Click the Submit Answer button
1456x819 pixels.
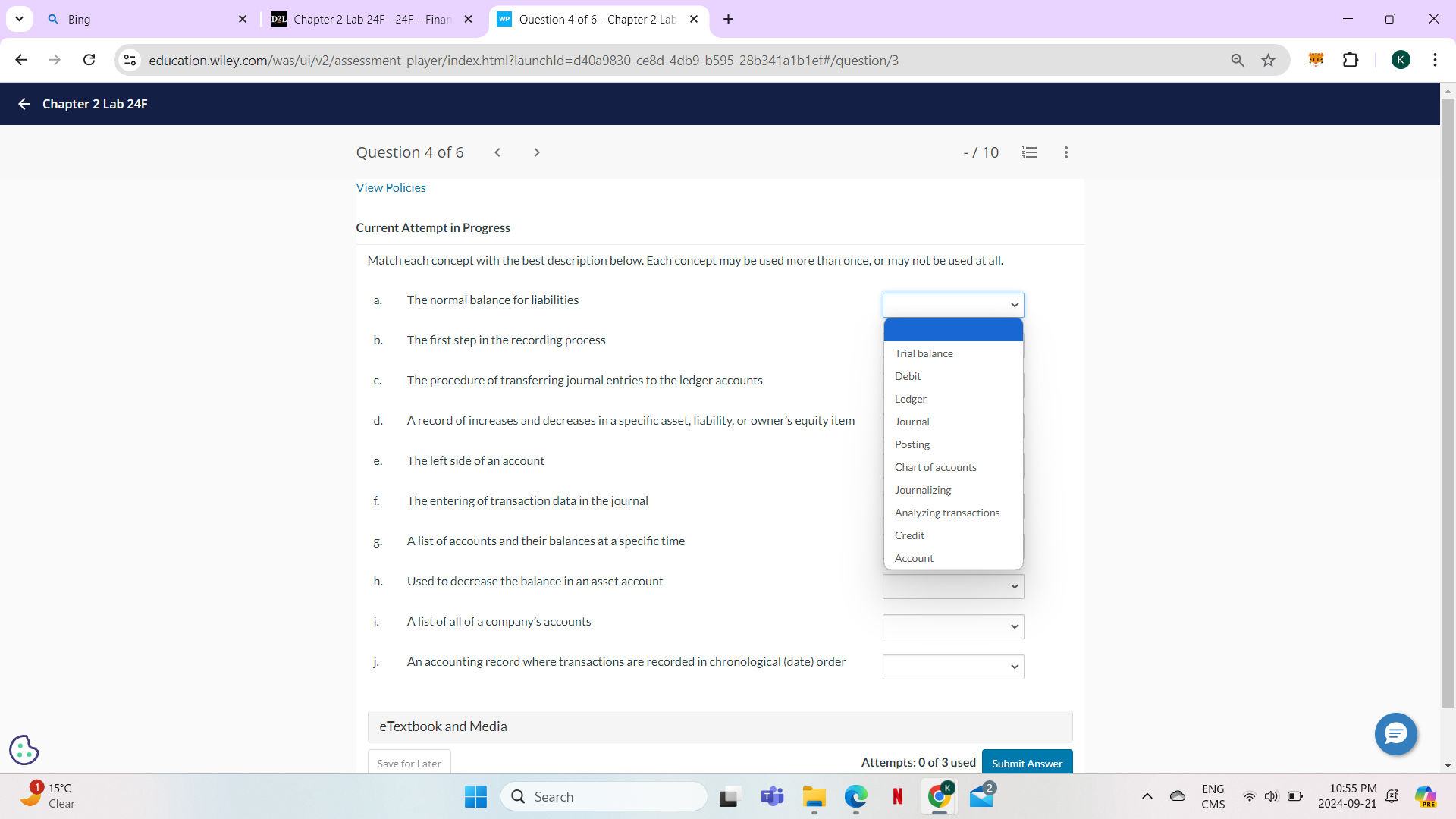(x=1027, y=763)
